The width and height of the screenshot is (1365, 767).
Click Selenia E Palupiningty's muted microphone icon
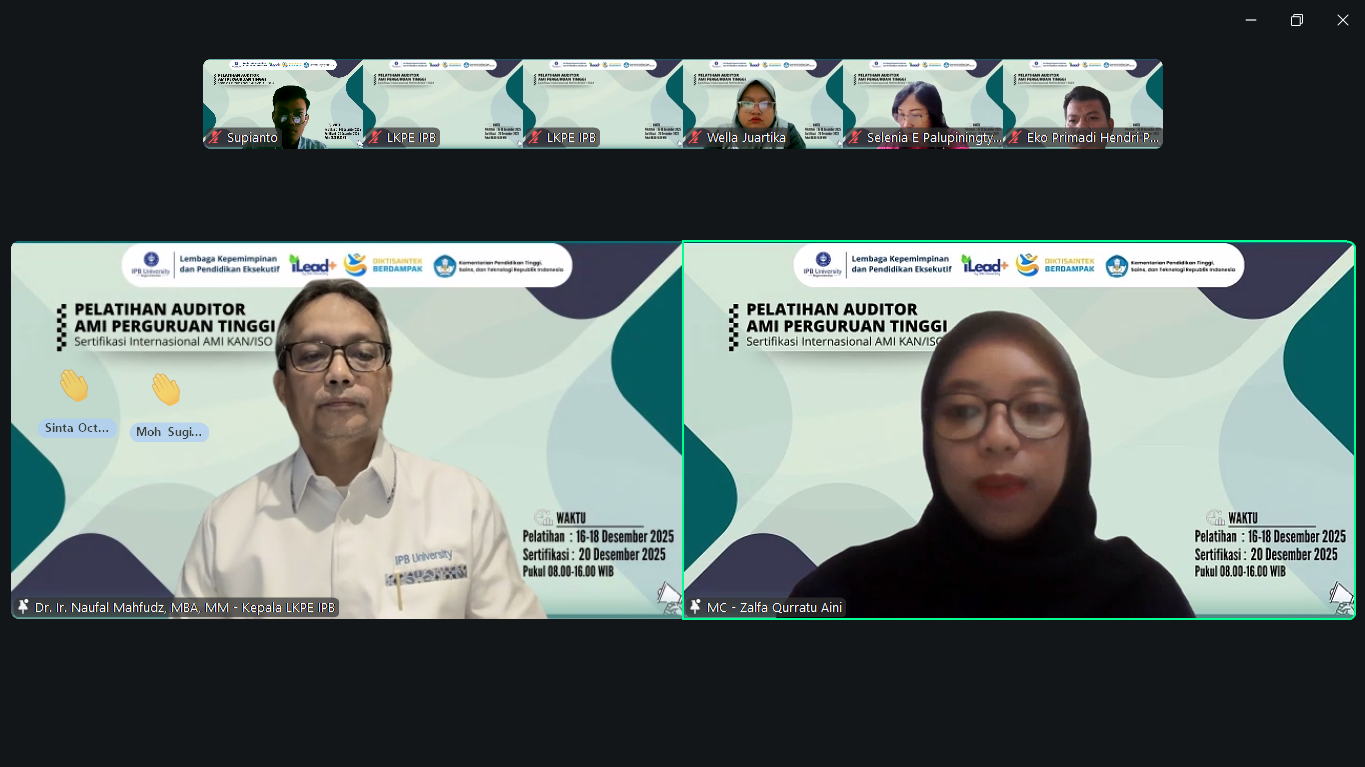pyautogui.click(x=854, y=138)
